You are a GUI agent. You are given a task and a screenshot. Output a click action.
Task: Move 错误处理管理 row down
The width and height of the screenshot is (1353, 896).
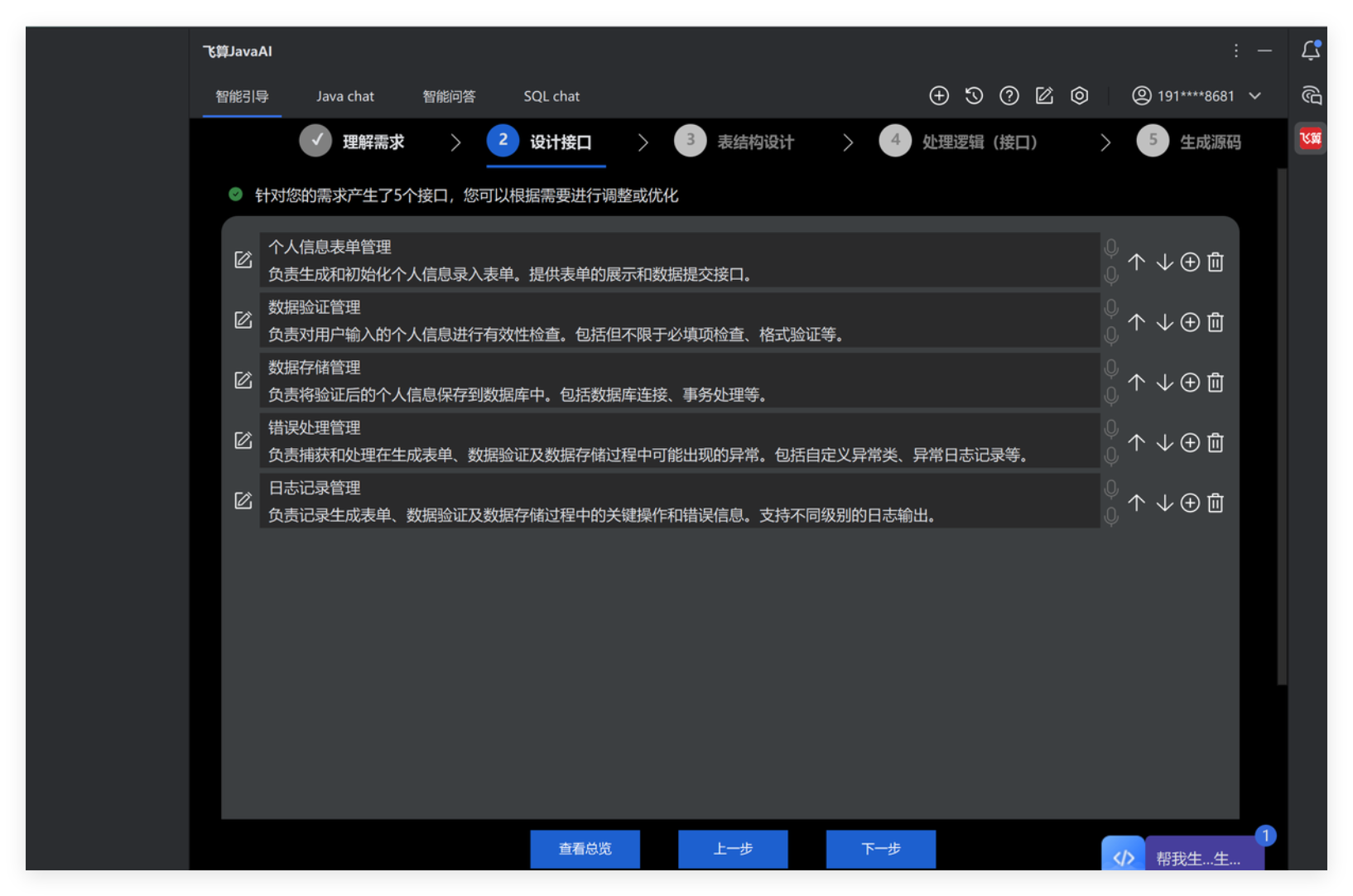(1164, 443)
